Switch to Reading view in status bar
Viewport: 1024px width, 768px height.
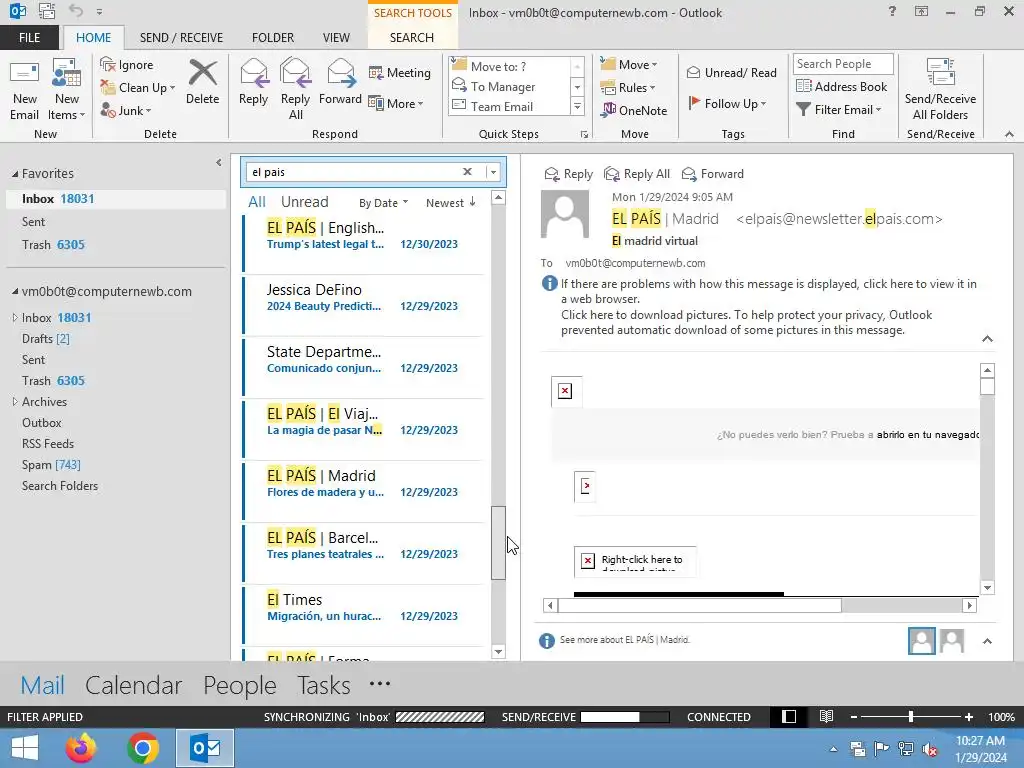click(x=826, y=716)
